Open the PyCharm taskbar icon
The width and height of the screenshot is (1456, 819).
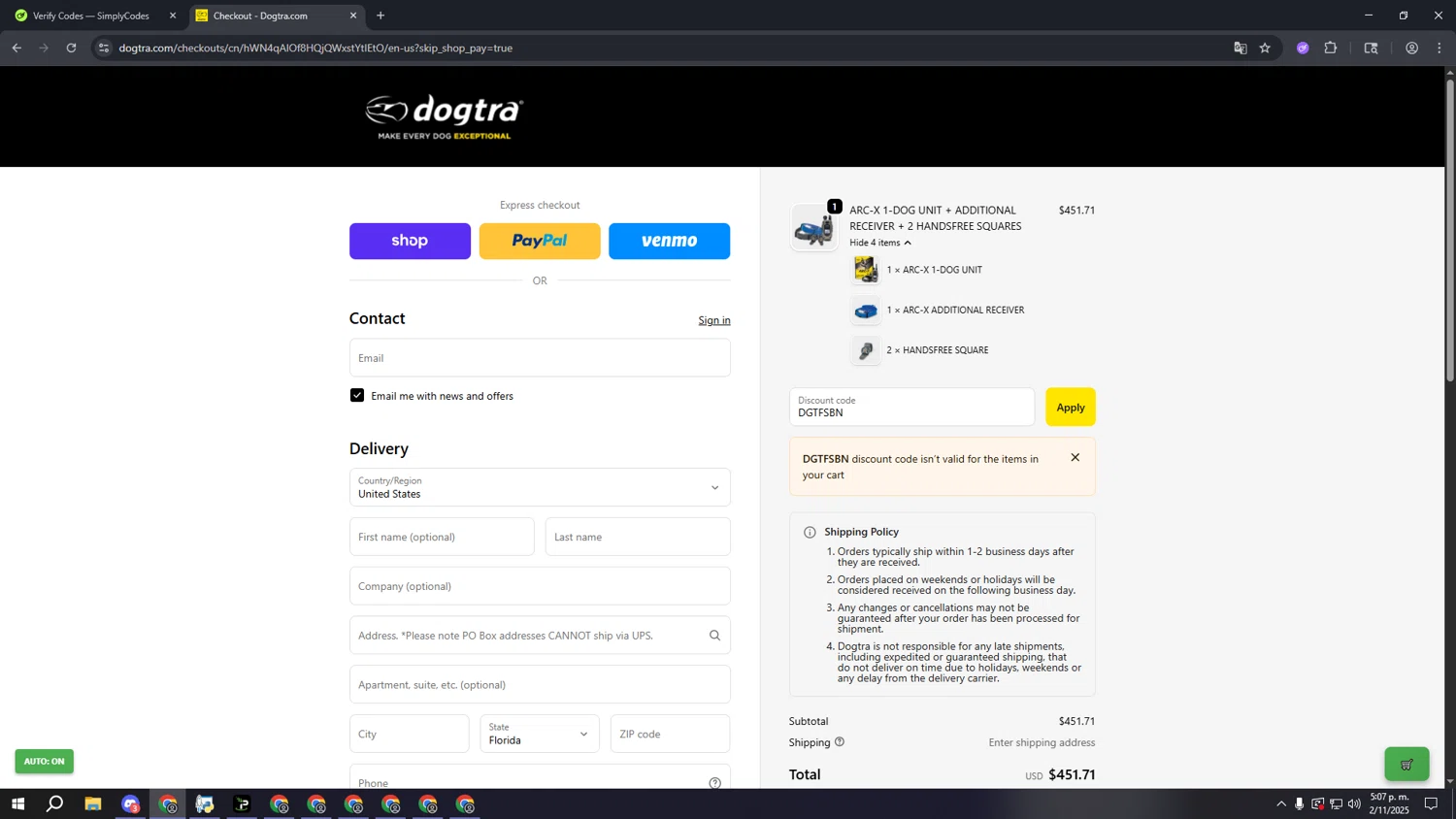point(242,803)
